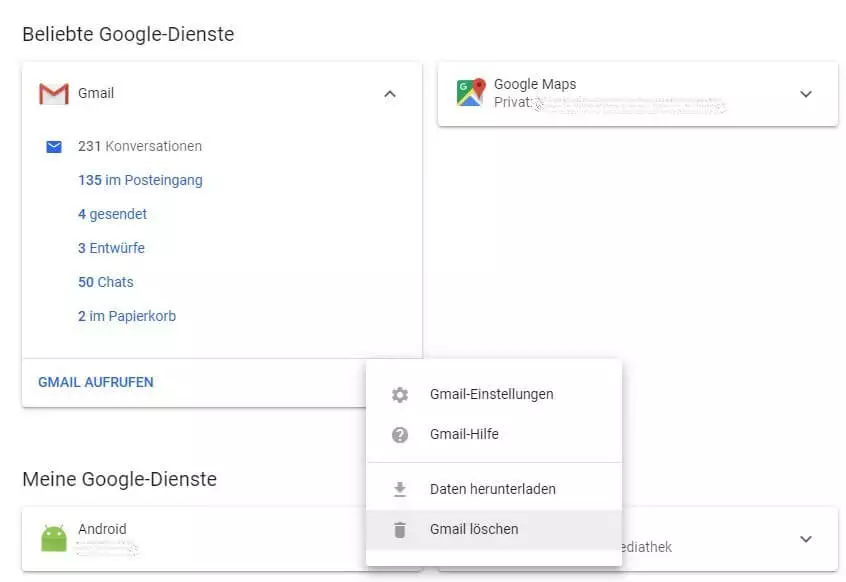This screenshot has width=846, height=582.
Task: Click the blue mail icon beside 231 Konversationen
Action: (x=54, y=147)
